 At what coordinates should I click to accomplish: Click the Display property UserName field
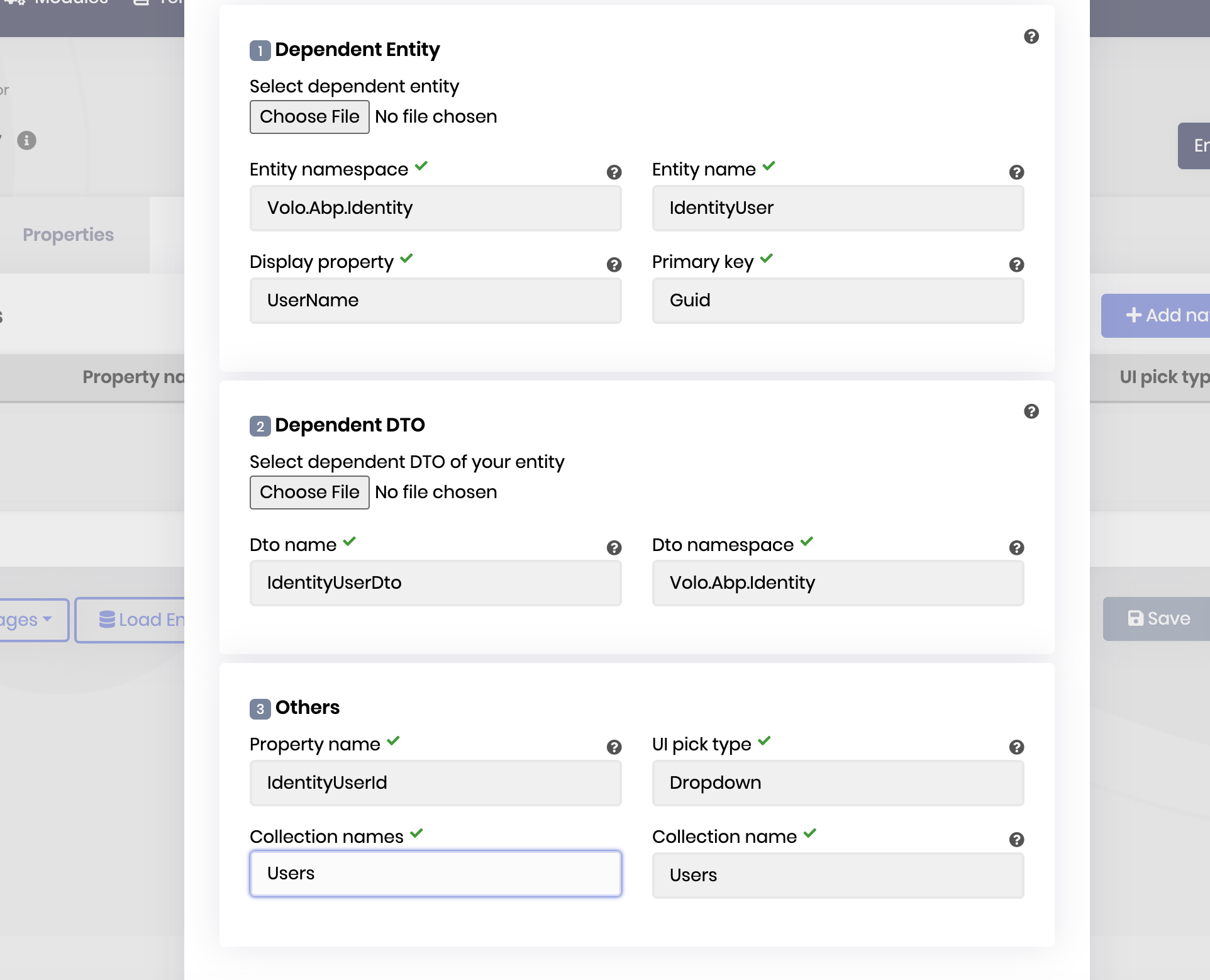(x=435, y=301)
